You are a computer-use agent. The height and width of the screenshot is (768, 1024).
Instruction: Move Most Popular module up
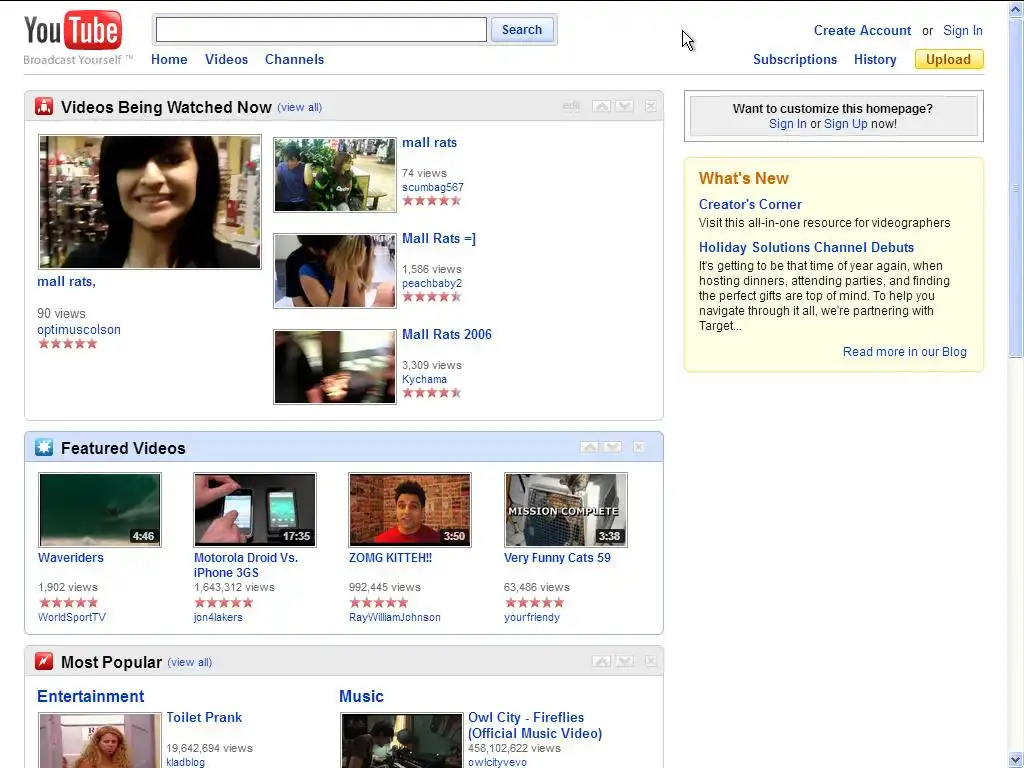pyautogui.click(x=601, y=662)
